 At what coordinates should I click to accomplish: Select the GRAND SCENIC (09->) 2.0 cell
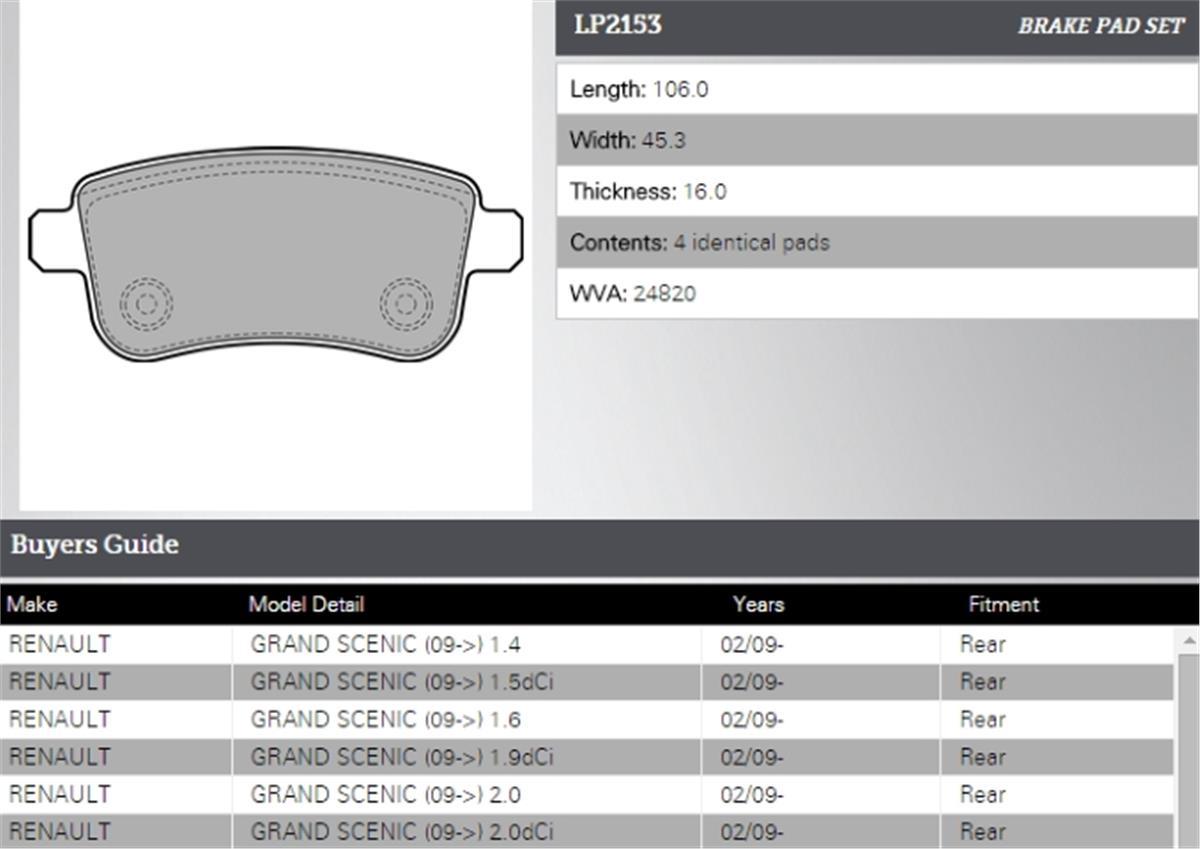(x=467, y=795)
